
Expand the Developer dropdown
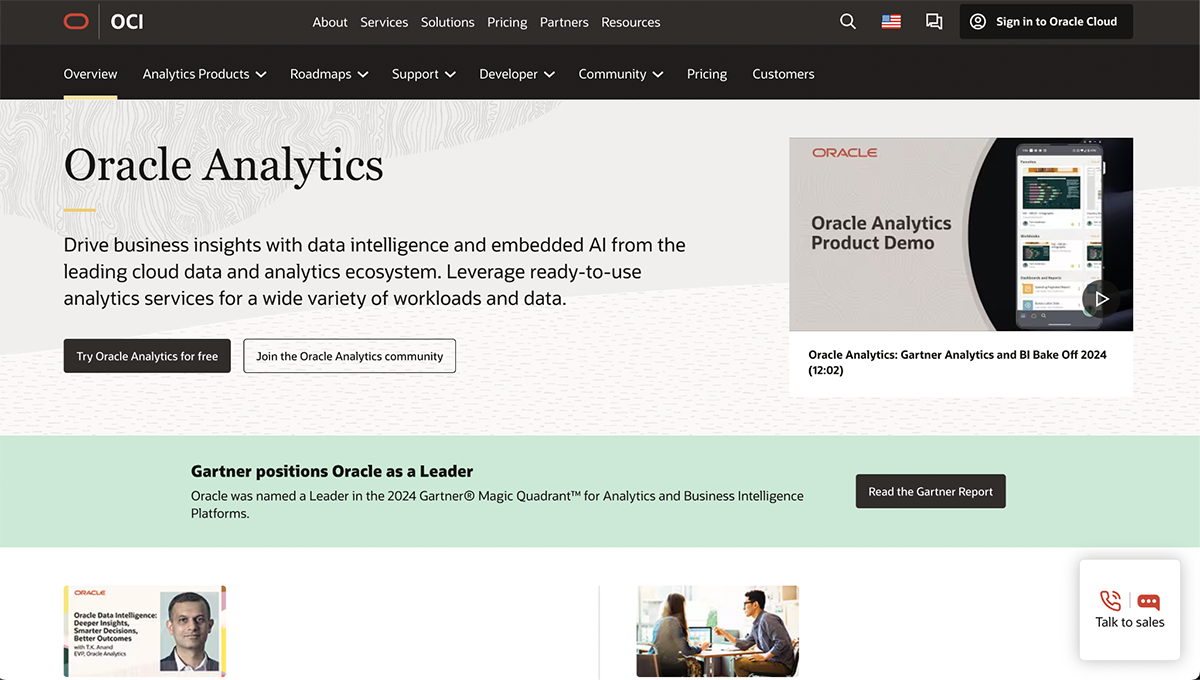tap(516, 74)
